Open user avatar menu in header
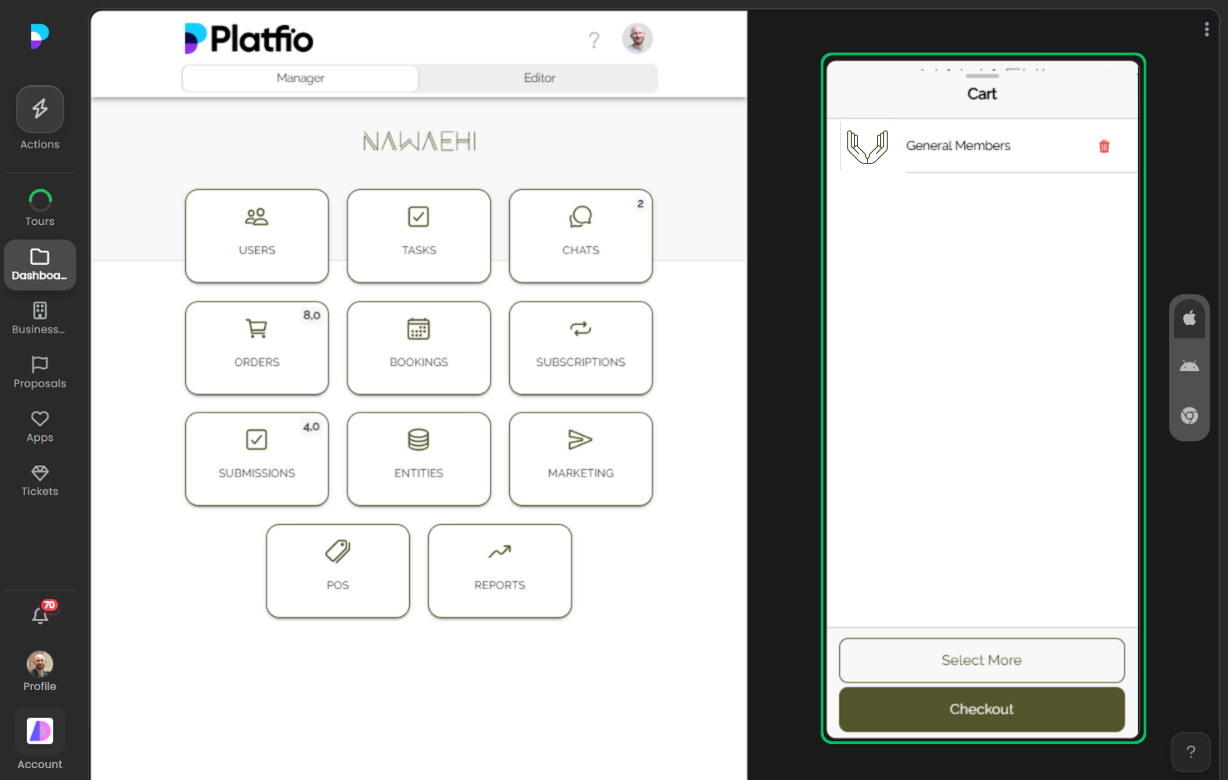 (x=637, y=39)
